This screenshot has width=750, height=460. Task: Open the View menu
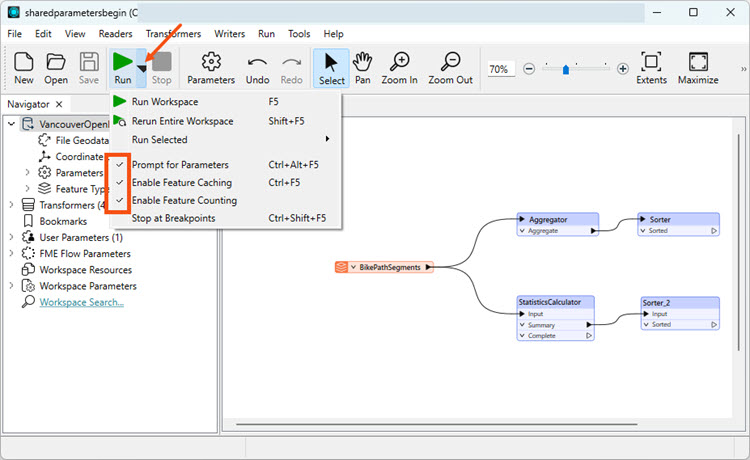tap(75, 34)
